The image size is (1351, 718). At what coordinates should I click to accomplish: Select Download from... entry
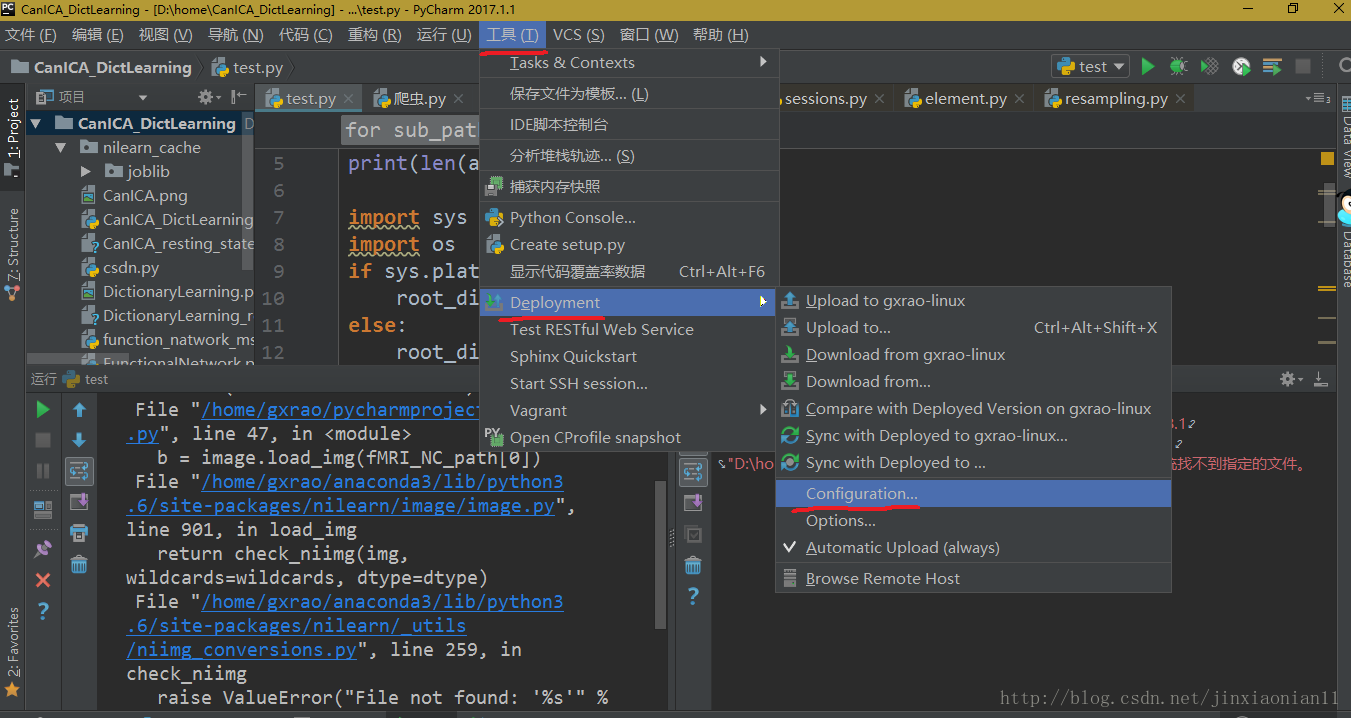pyautogui.click(x=973, y=381)
